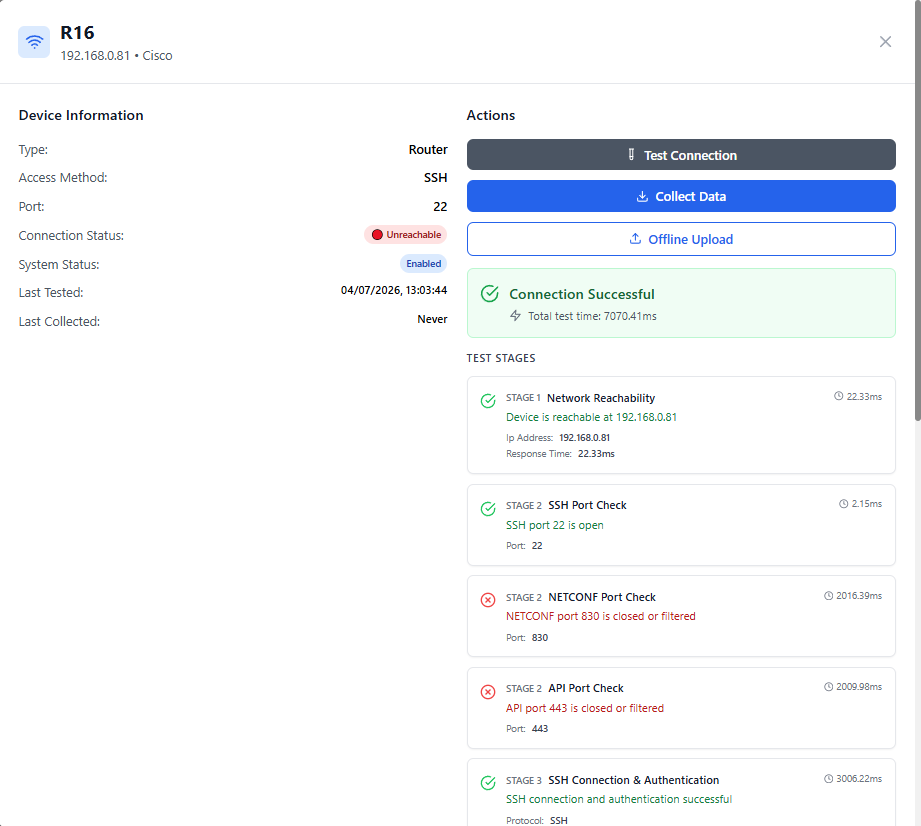Click the clock icon next to 2016.39ms
This screenshot has width=921, height=826.
(828, 596)
